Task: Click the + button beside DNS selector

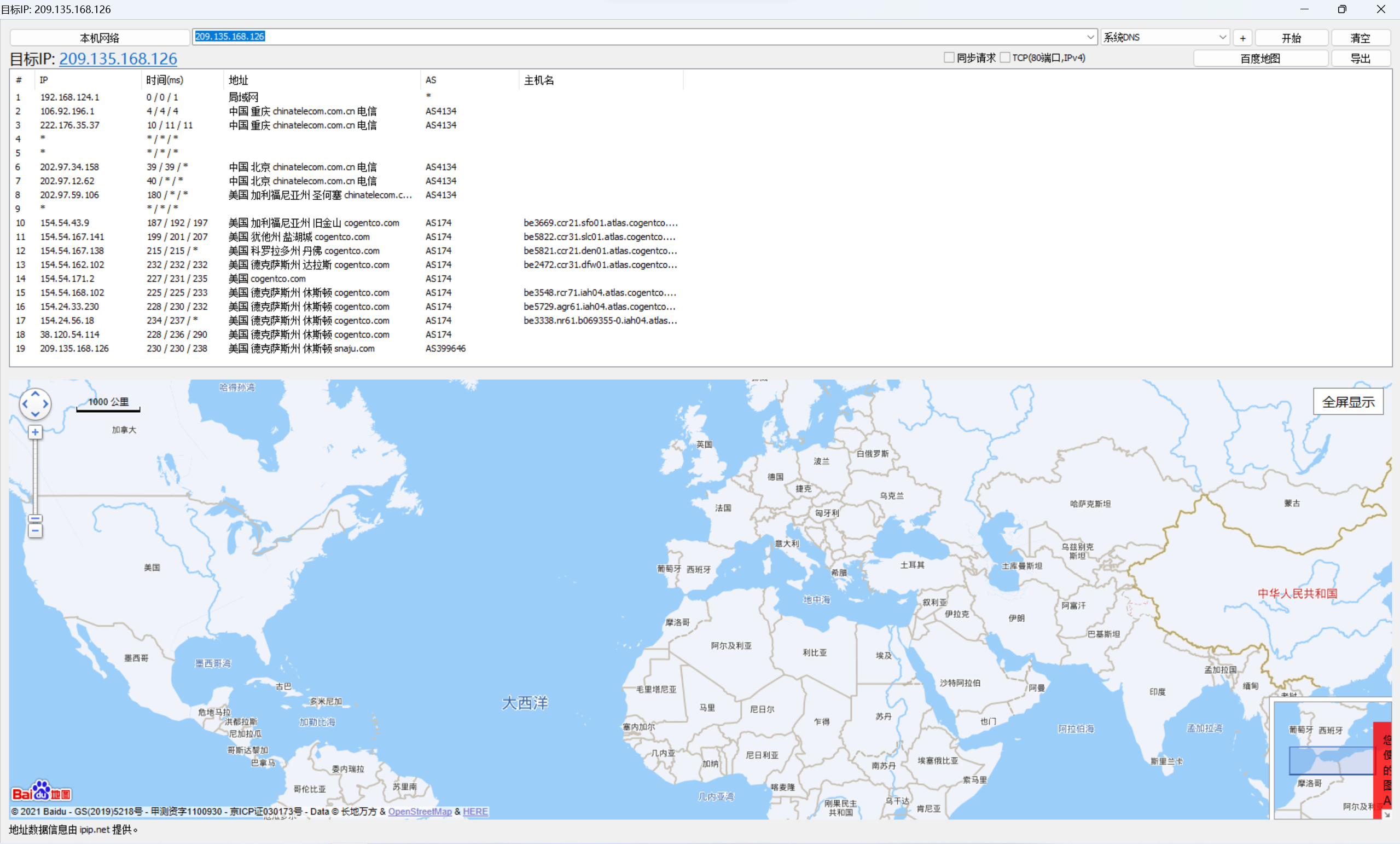Action: coord(1242,38)
